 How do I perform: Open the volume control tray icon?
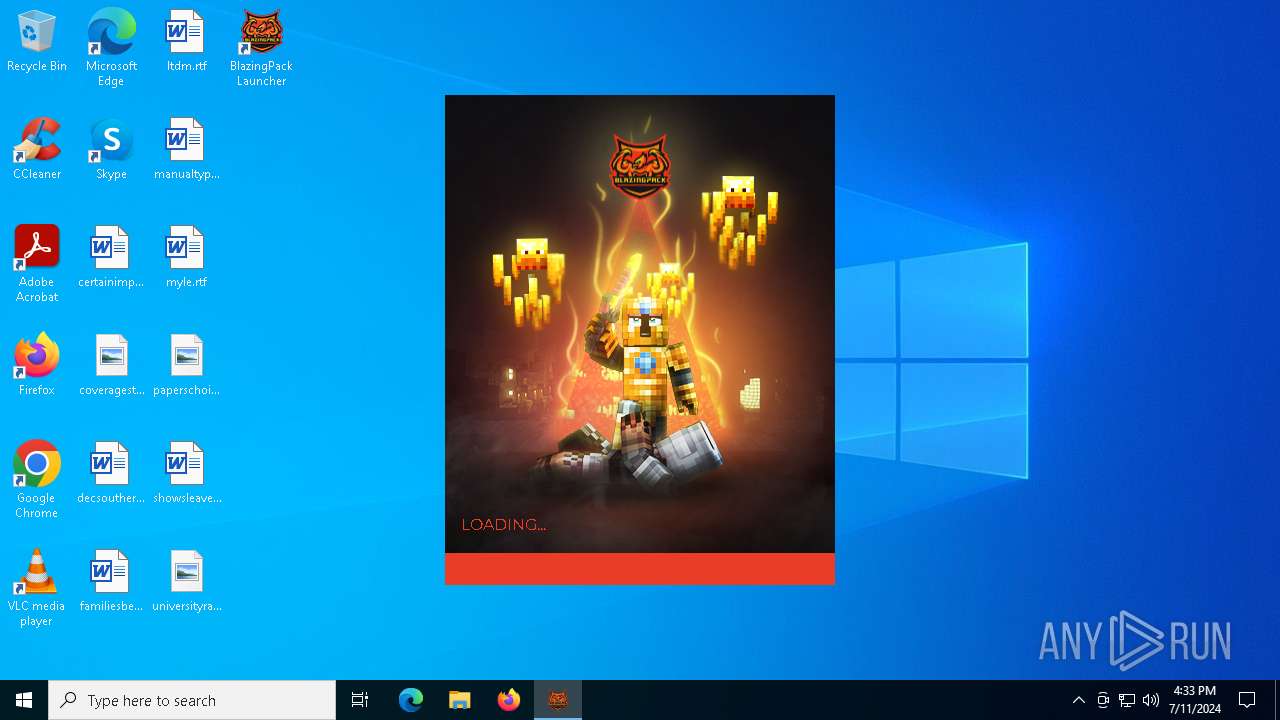[x=1151, y=700]
